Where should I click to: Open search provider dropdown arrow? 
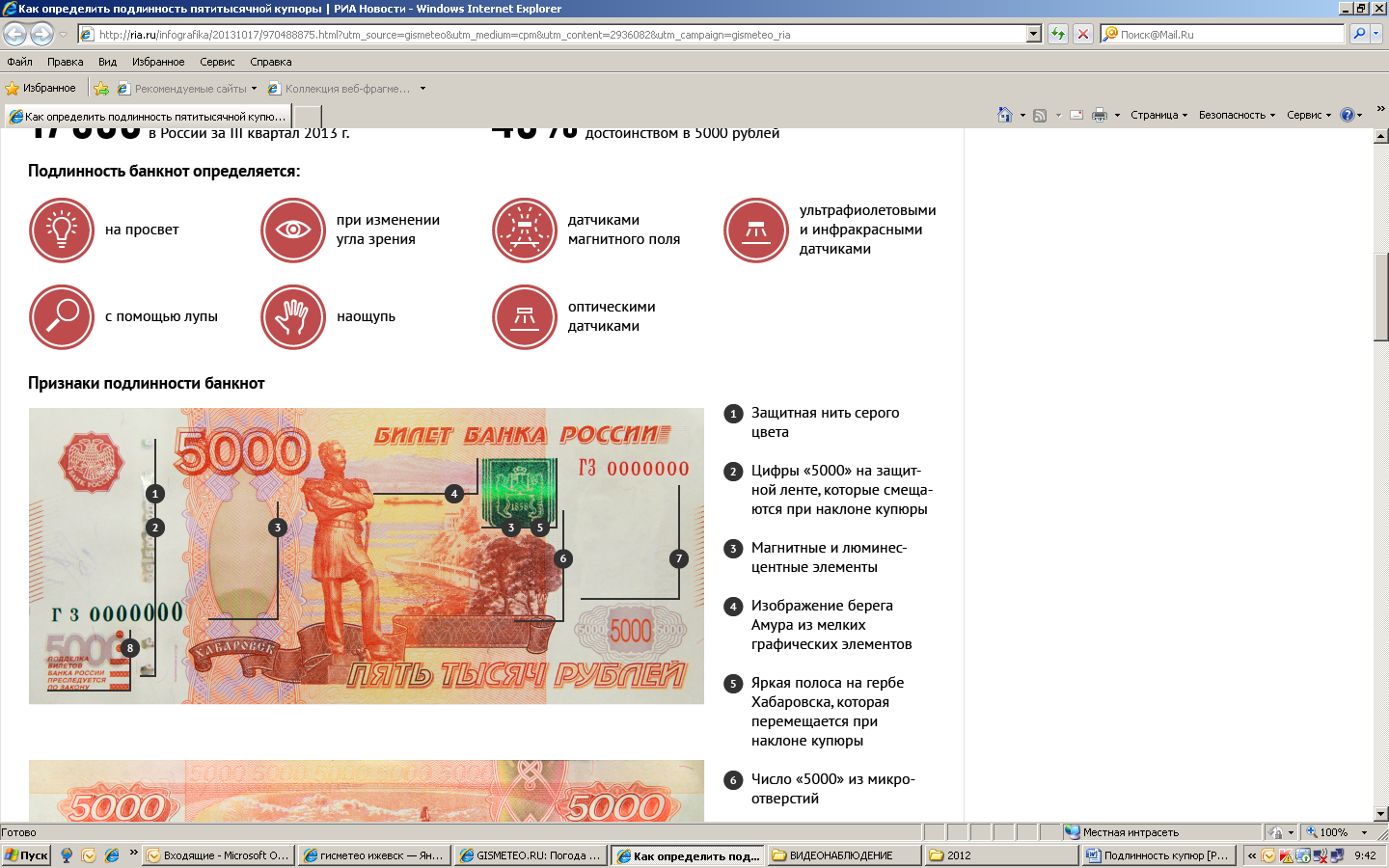[x=1376, y=34]
